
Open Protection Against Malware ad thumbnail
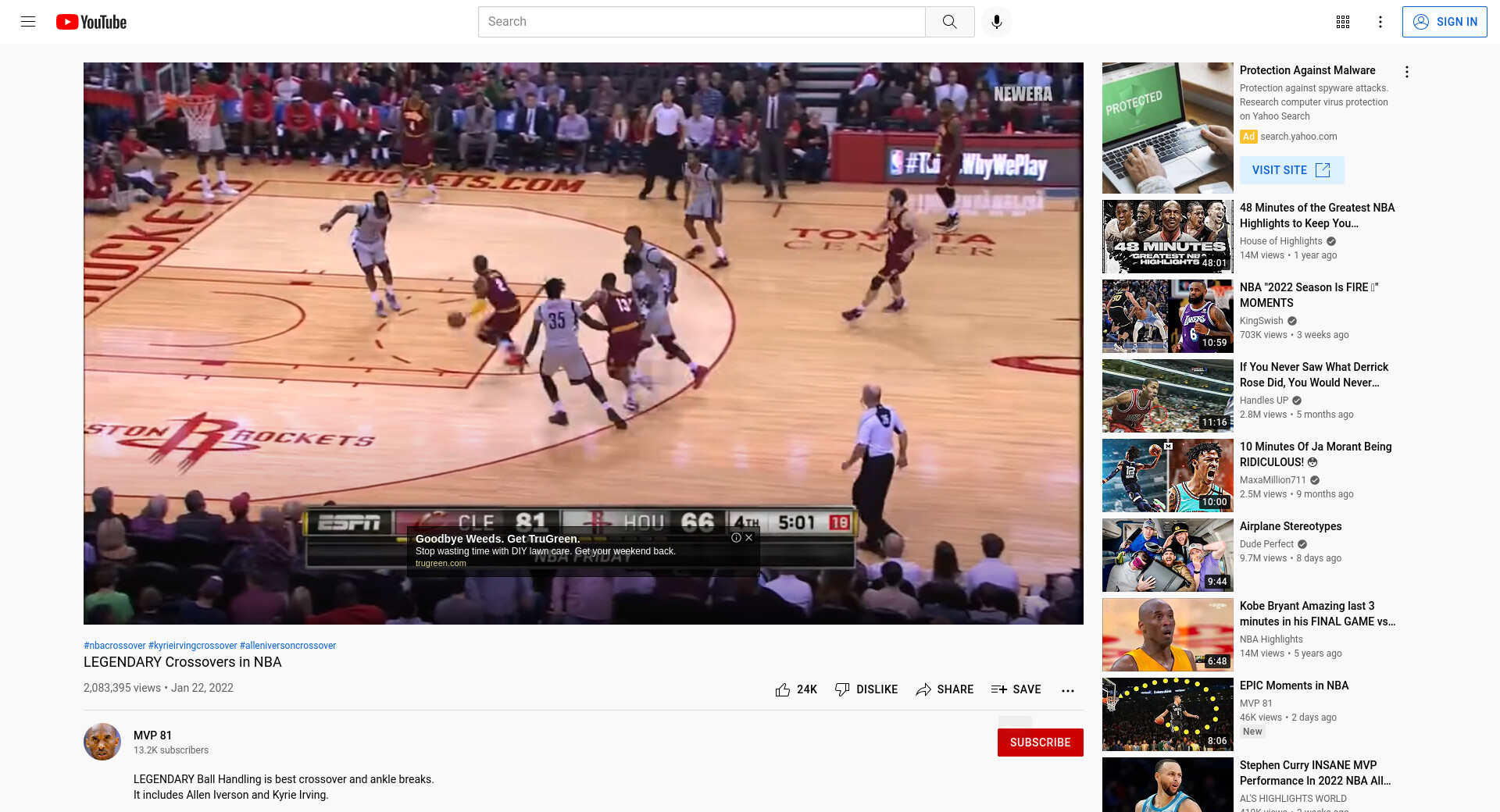(x=1167, y=128)
